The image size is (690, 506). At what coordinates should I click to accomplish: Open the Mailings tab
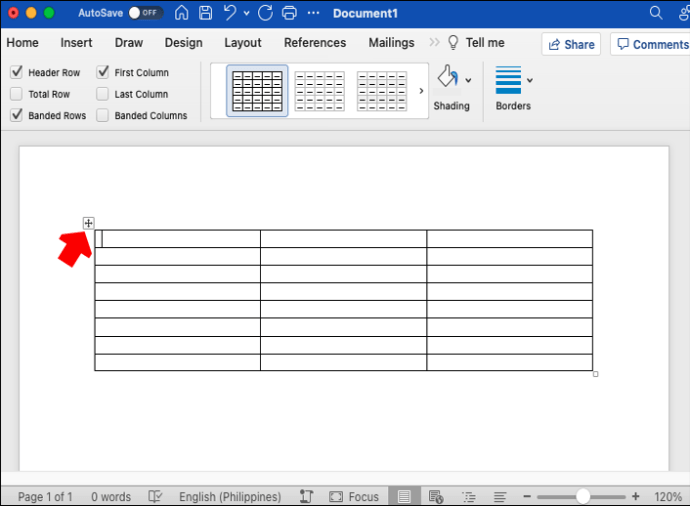pyautogui.click(x=392, y=43)
